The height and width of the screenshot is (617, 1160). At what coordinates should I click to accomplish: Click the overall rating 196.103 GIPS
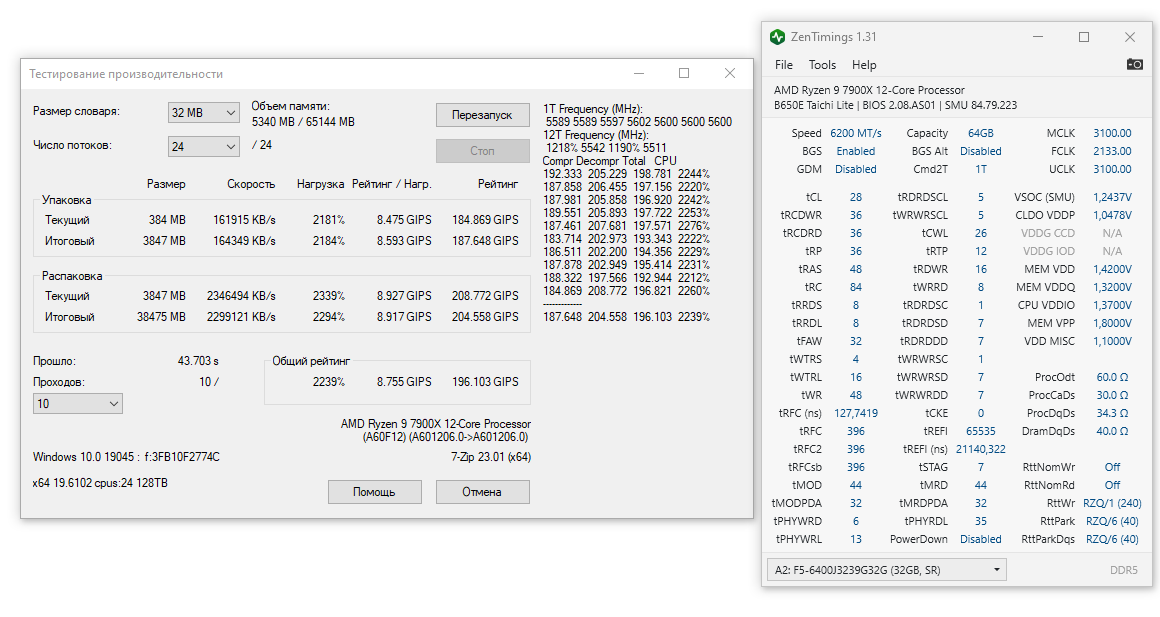pos(485,382)
